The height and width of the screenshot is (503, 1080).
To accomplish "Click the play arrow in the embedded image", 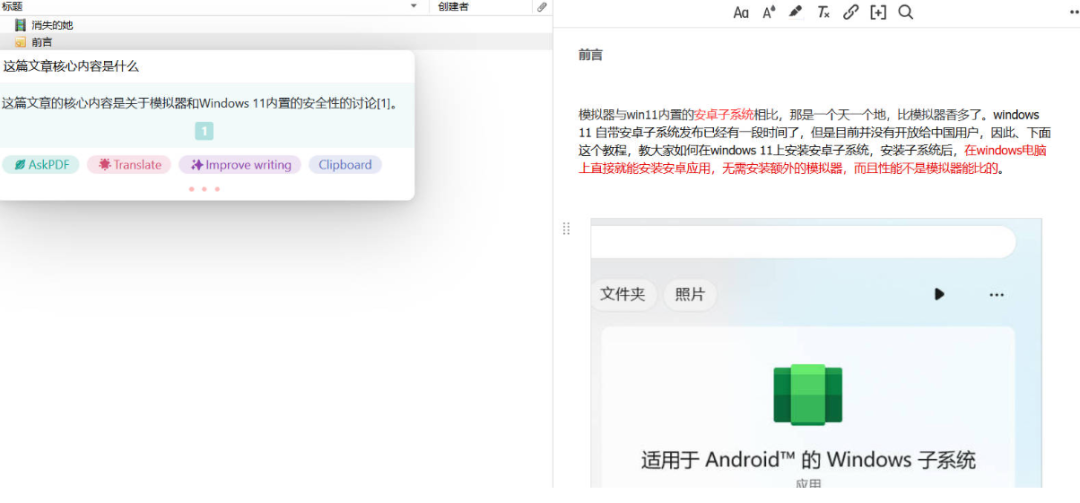I will (x=939, y=294).
